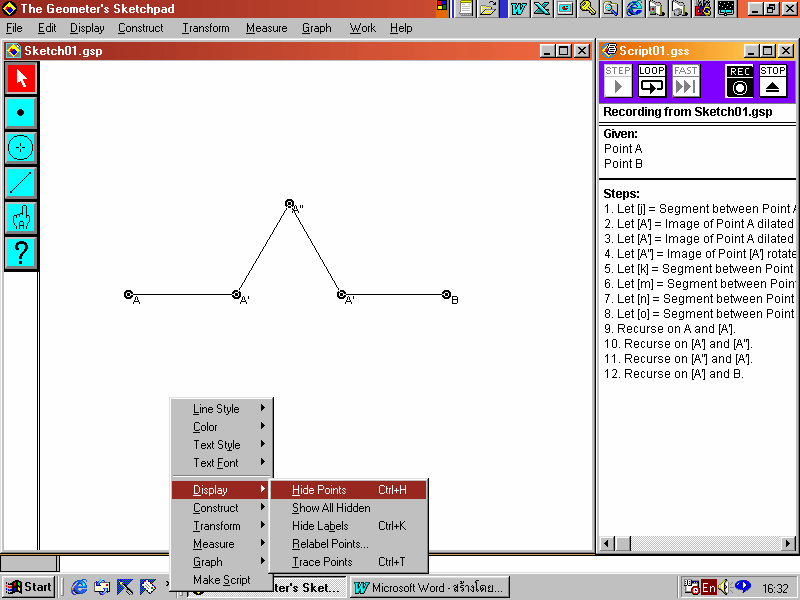This screenshot has width=800, height=600.
Task: Click the Office shortcut bar PowerPoint icon
Action: 565,8
